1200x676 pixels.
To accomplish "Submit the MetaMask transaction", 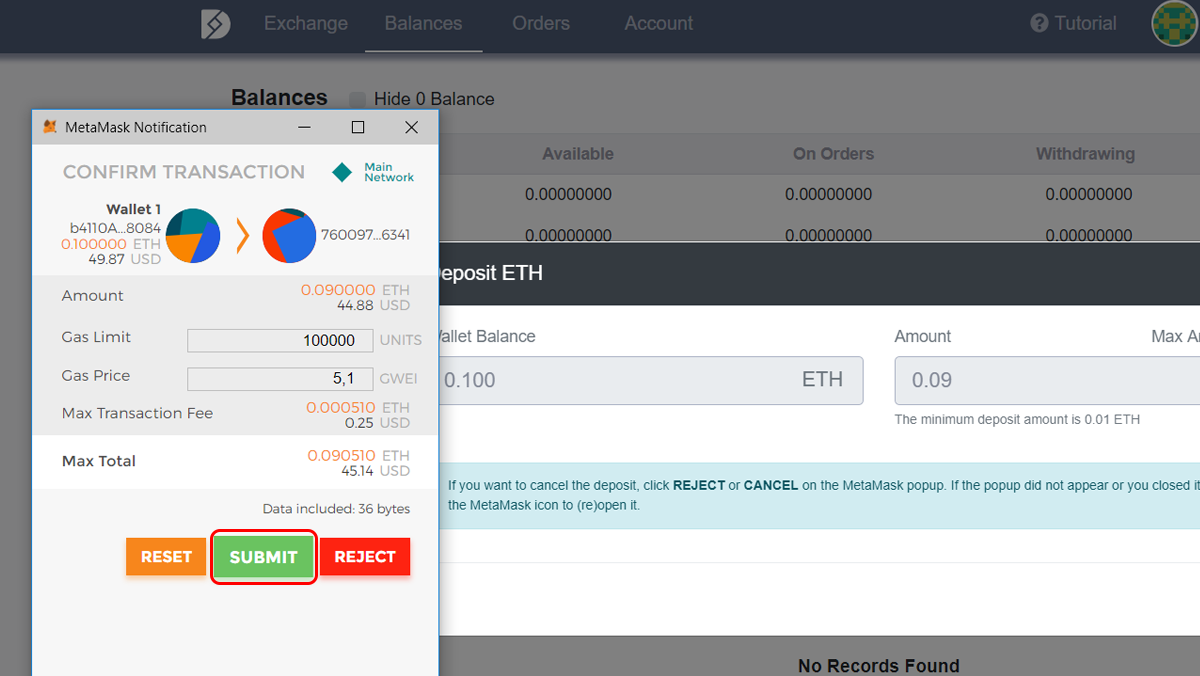I will 264,557.
